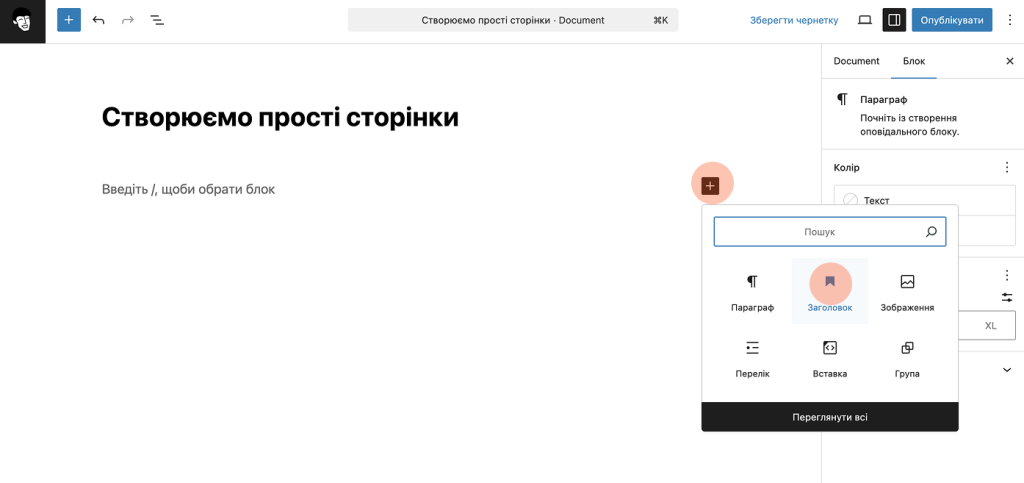Open Колір panel options menu
The height and width of the screenshot is (483, 1024).
(x=1007, y=168)
